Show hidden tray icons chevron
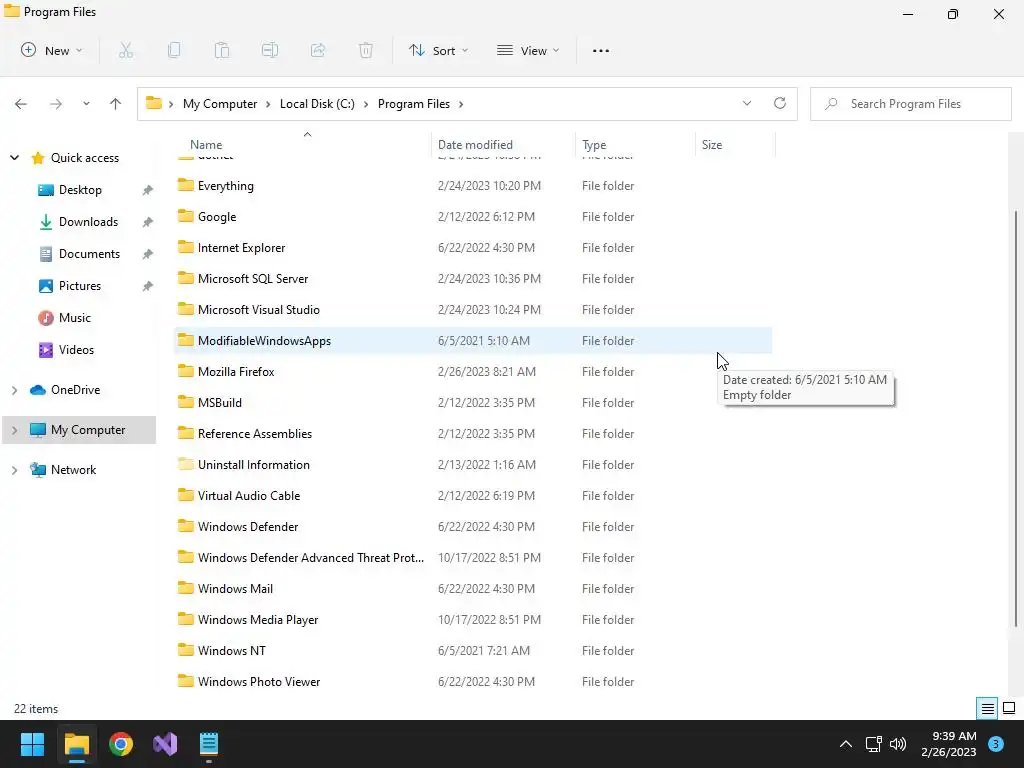 (846, 744)
